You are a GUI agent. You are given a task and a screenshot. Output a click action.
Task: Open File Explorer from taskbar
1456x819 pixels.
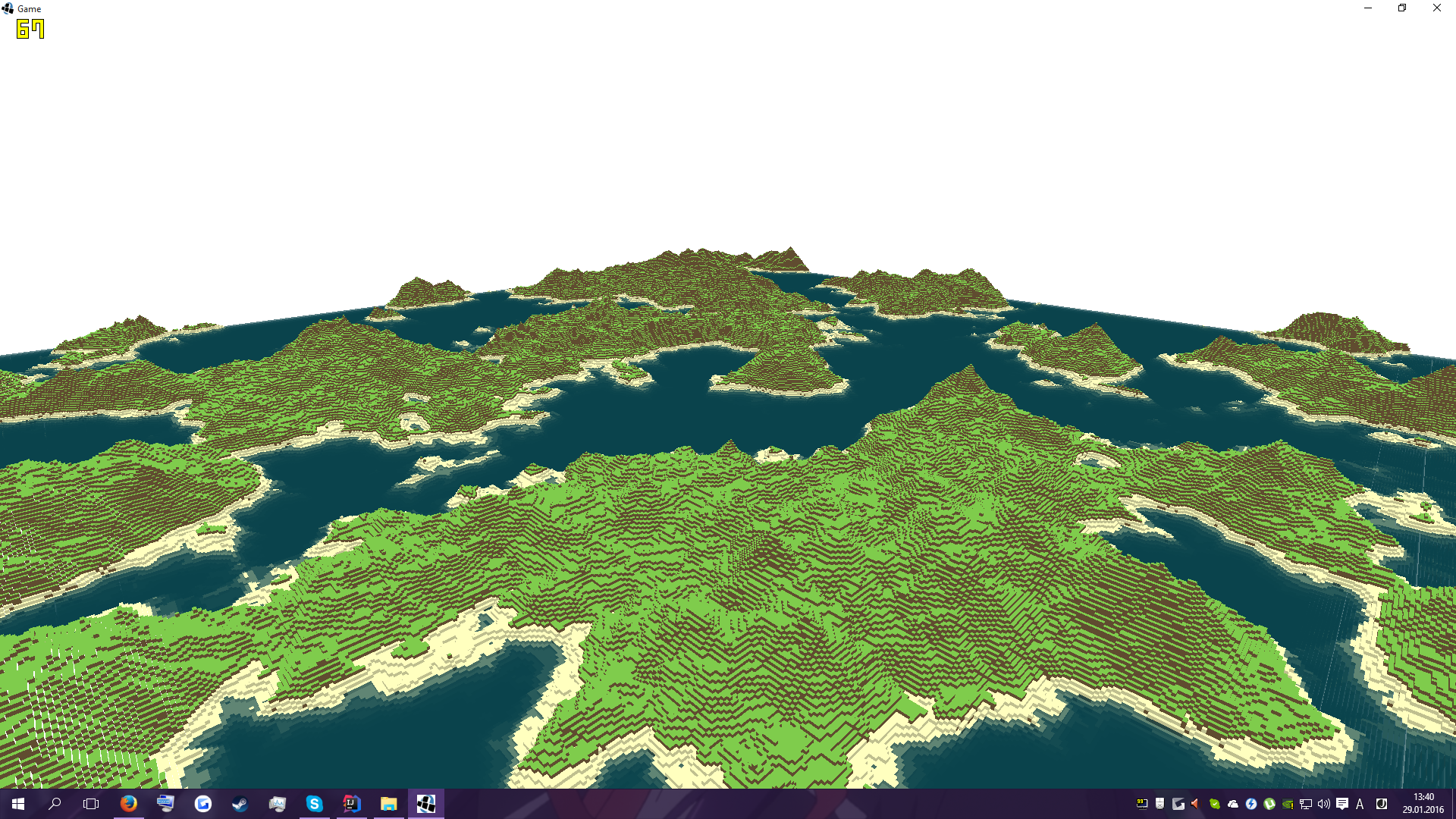pos(388,804)
